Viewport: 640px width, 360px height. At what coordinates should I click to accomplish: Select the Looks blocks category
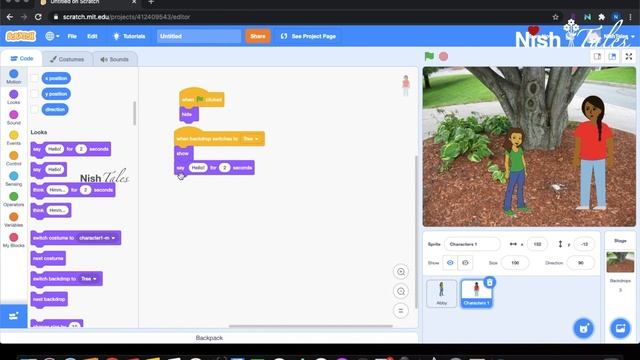pyautogui.click(x=13, y=97)
